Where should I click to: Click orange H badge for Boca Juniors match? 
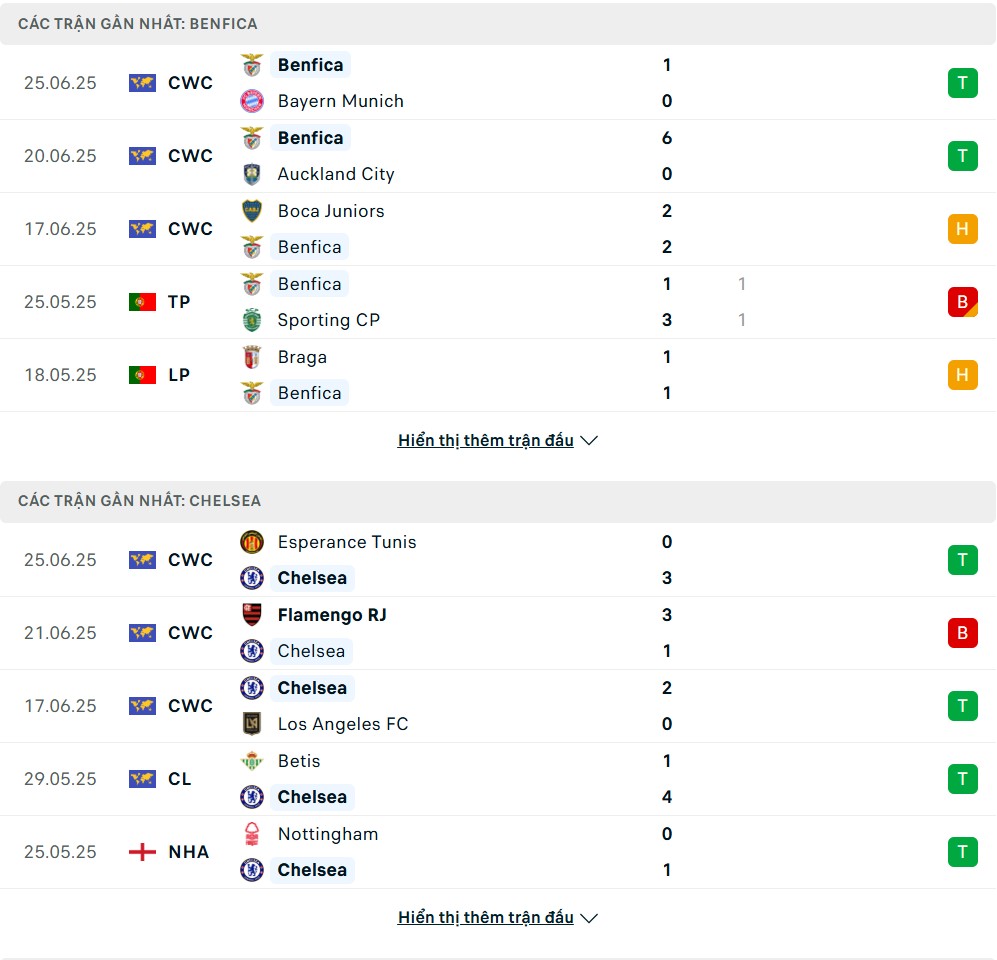[x=962, y=229]
